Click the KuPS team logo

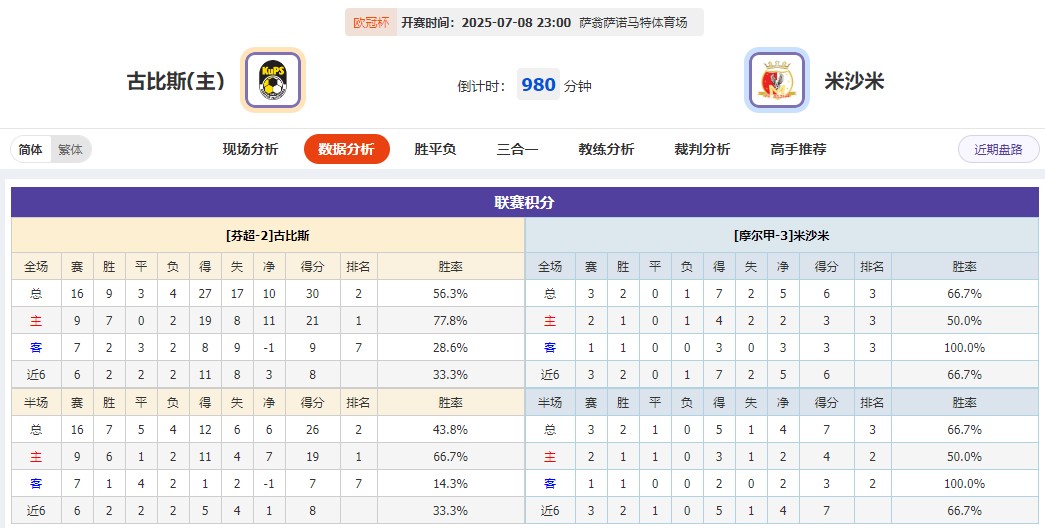click(x=273, y=81)
